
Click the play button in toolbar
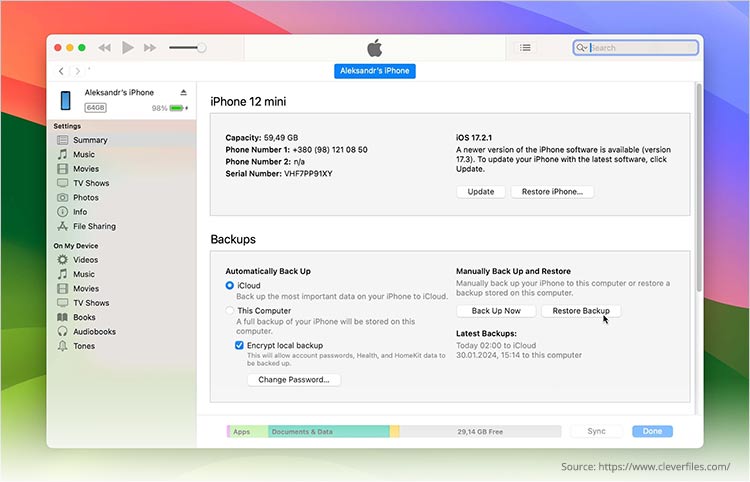click(128, 47)
